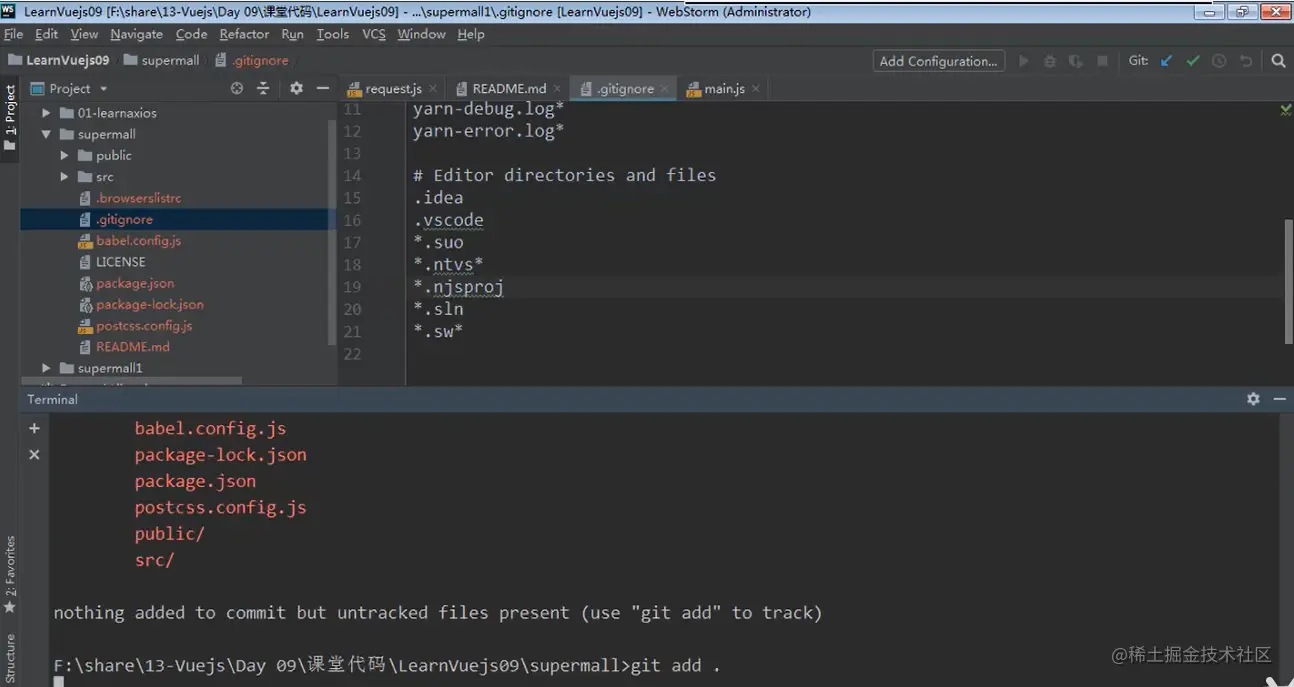Open the File menu
Screen dimensions: 1294x687
pyautogui.click(x=13, y=34)
